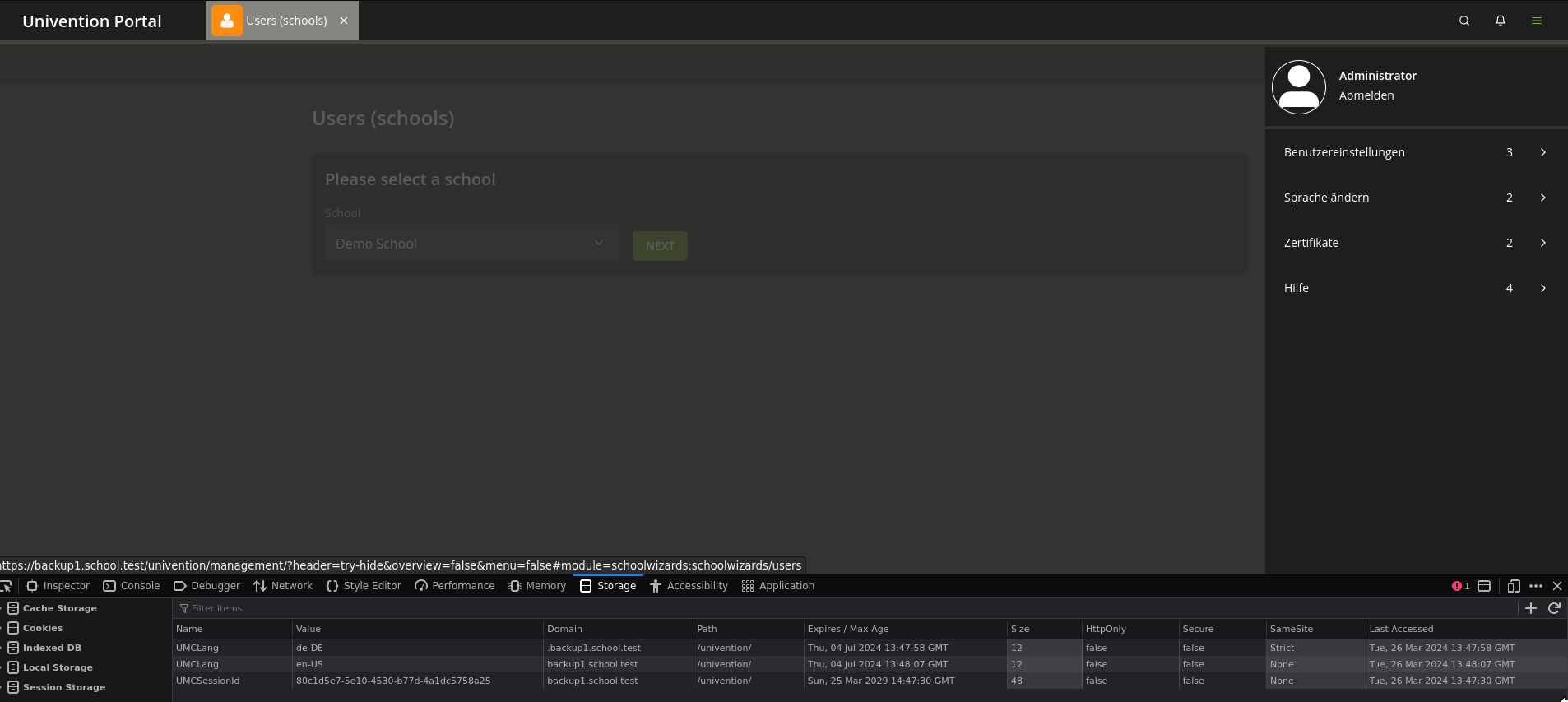This screenshot has height=702, width=1568.
Task: Toggle the hamburger menu icon
Action: click(1536, 21)
